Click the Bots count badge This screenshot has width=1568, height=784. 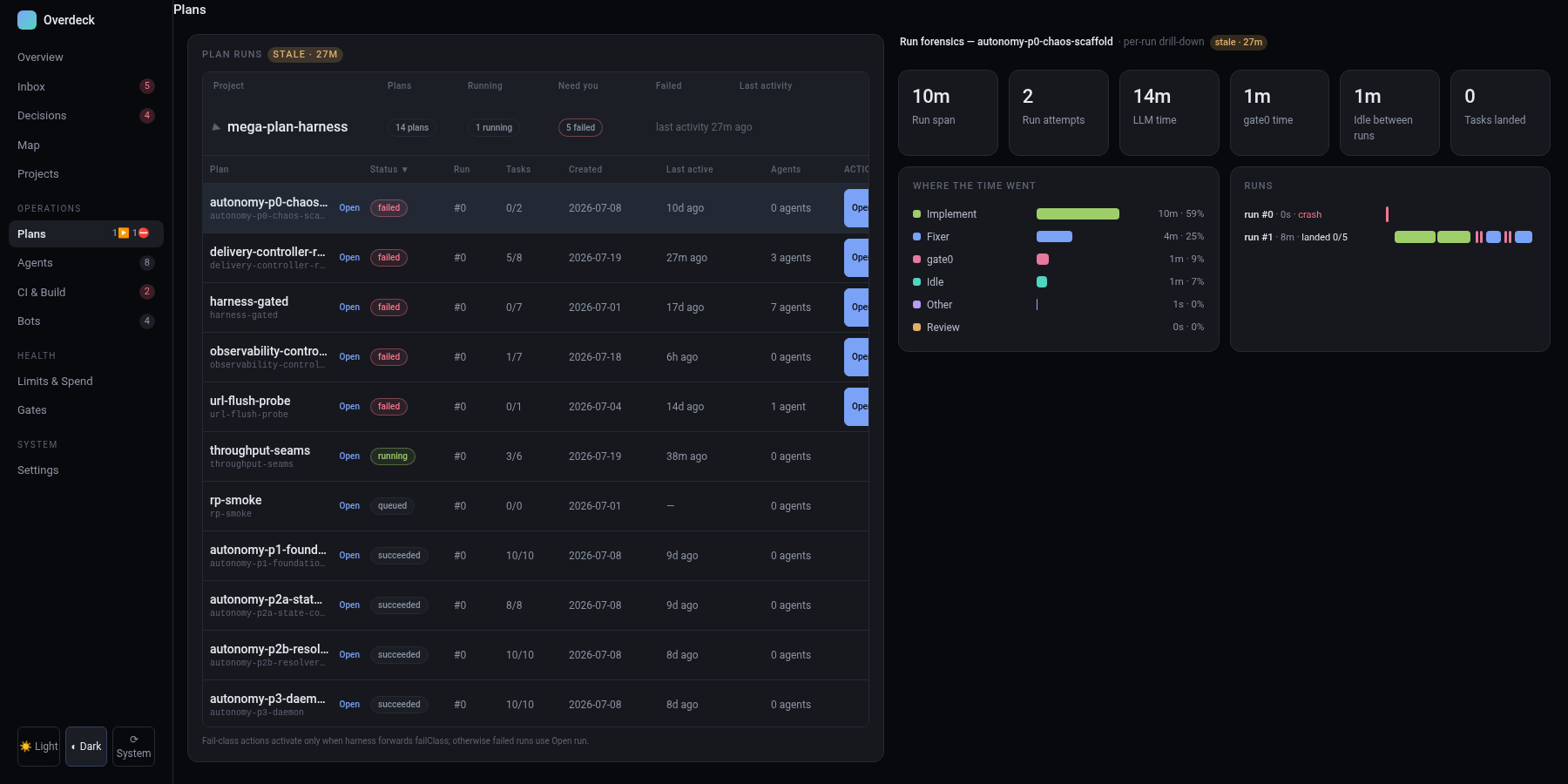click(x=147, y=321)
